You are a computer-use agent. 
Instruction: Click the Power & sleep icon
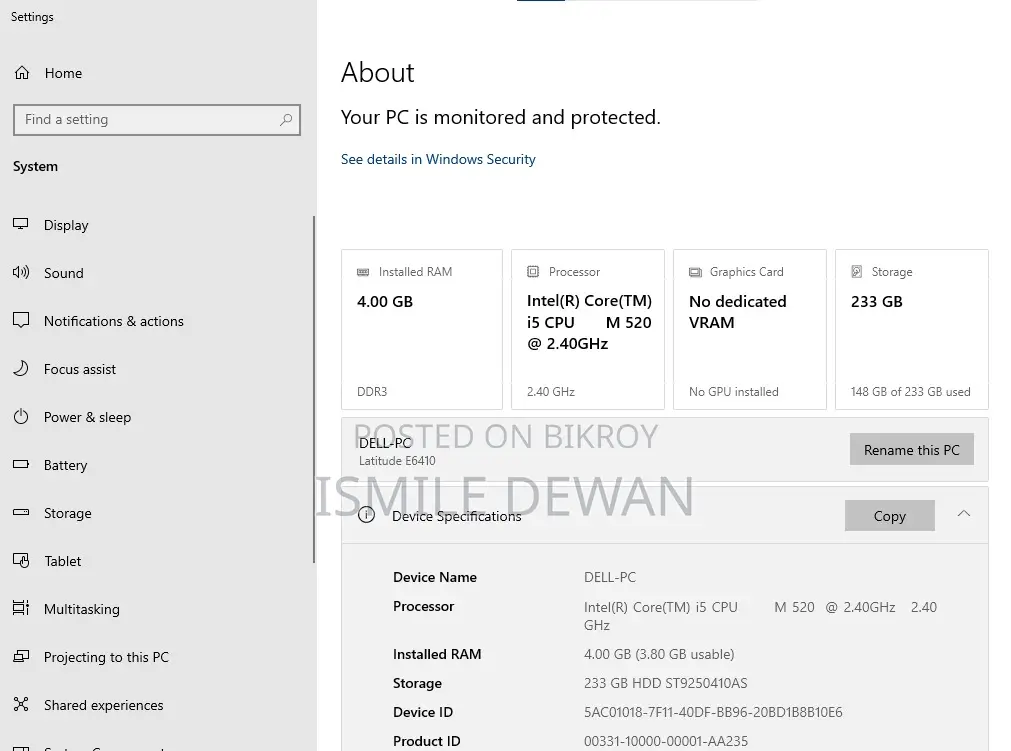21,416
